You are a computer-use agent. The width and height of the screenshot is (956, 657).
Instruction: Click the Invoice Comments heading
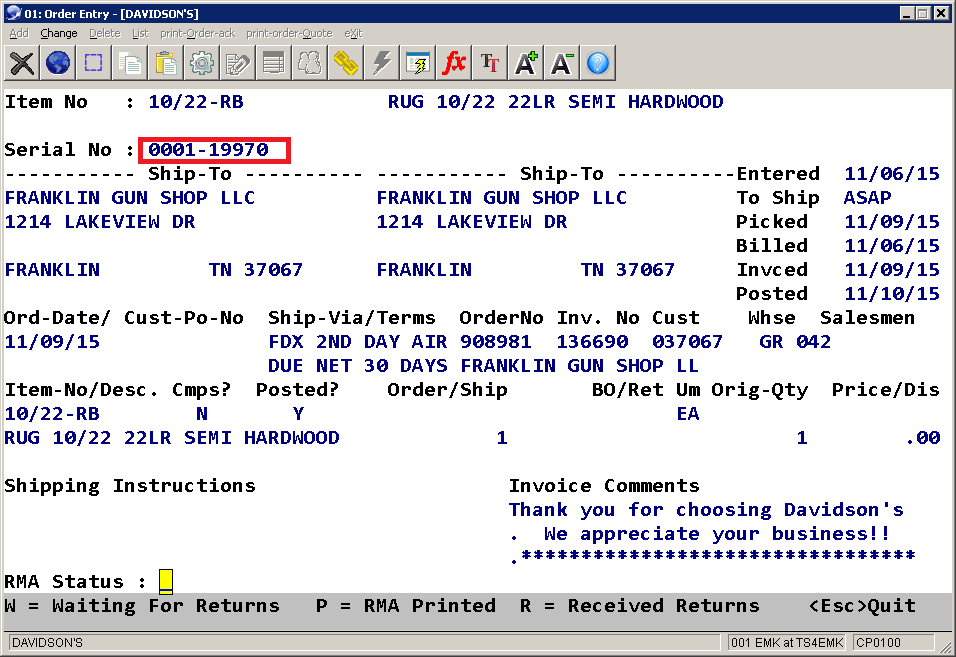[604, 486]
